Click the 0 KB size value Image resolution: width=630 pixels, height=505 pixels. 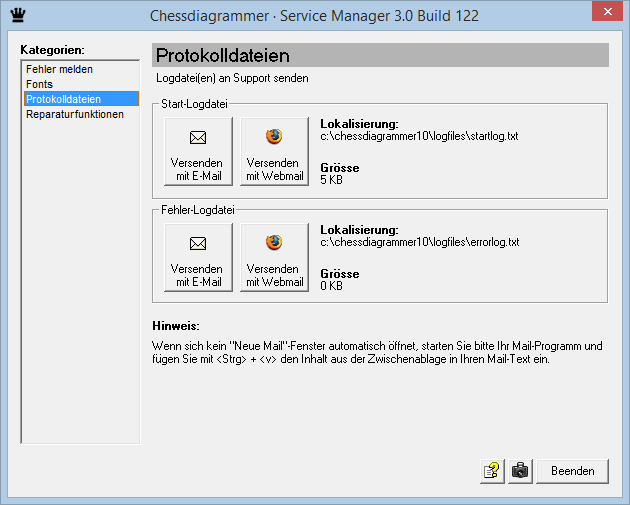(331, 286)
